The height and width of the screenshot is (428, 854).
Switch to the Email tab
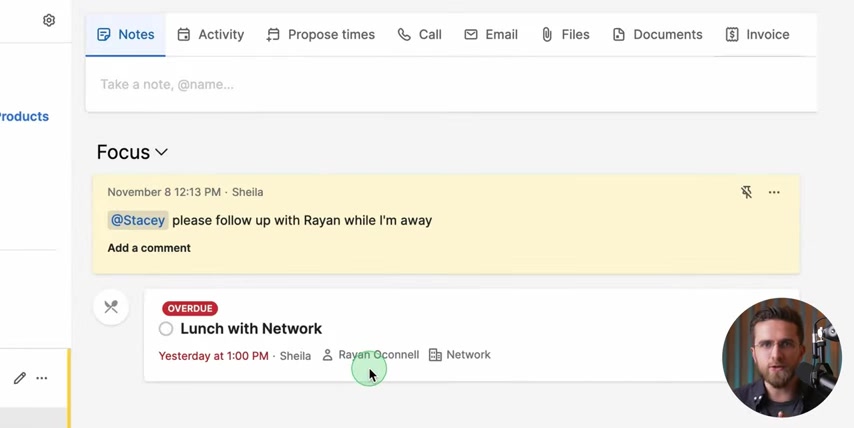[491, 35]
